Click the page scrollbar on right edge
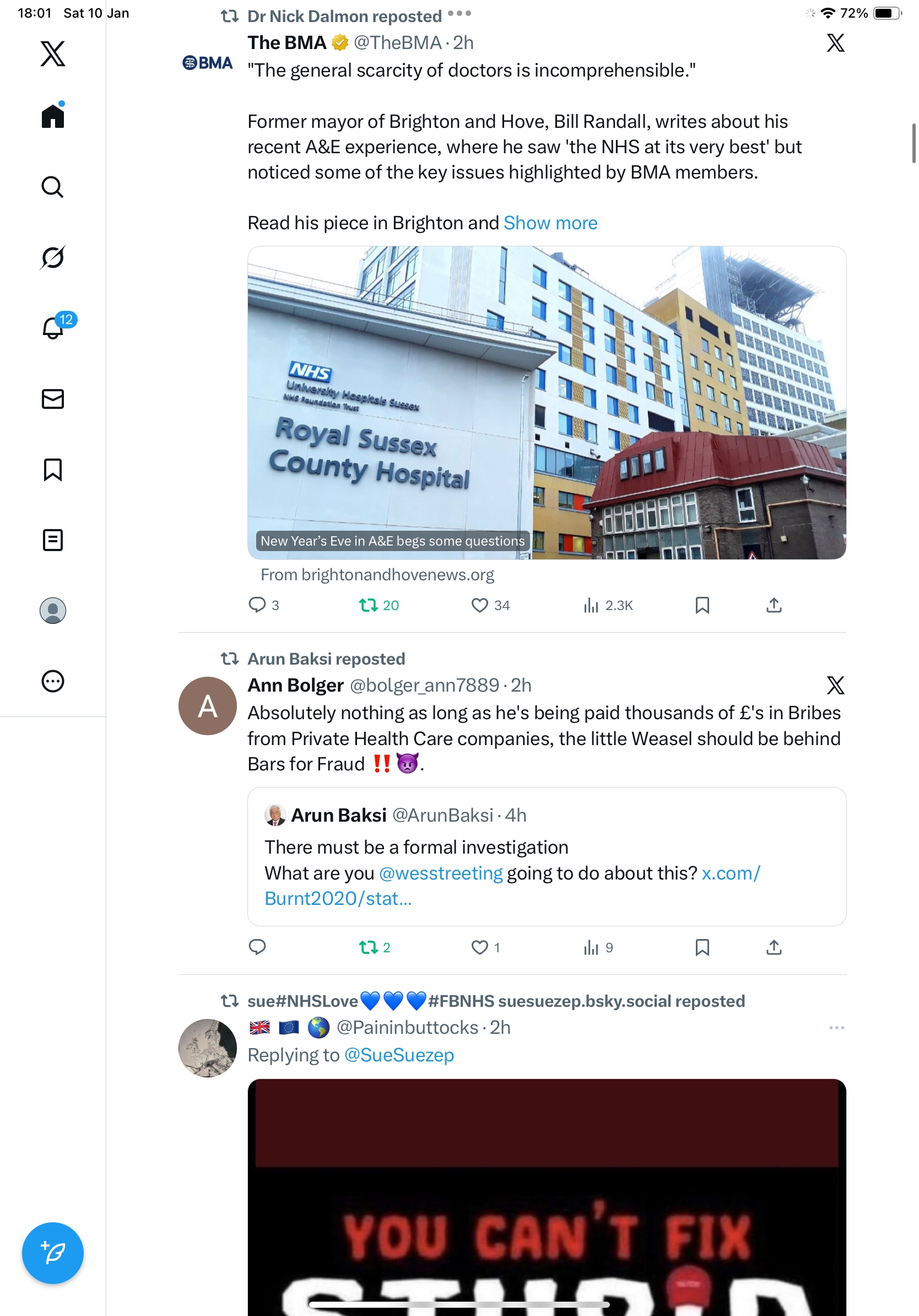The width and height of the screenshot is (919, 1316). click(914, 143)
